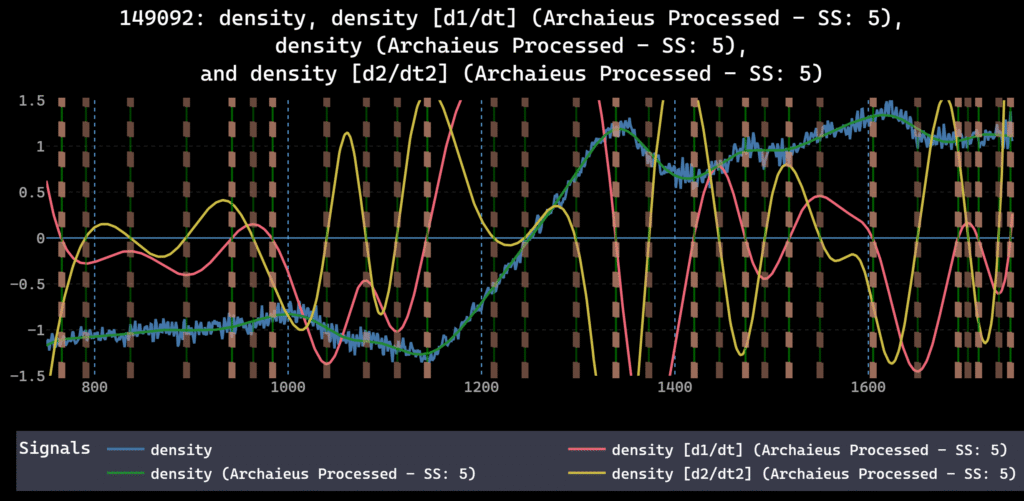Screen dimensions: 1024x501
Task: Click the y-axis tick label -0.5
Action: [28, 284]
